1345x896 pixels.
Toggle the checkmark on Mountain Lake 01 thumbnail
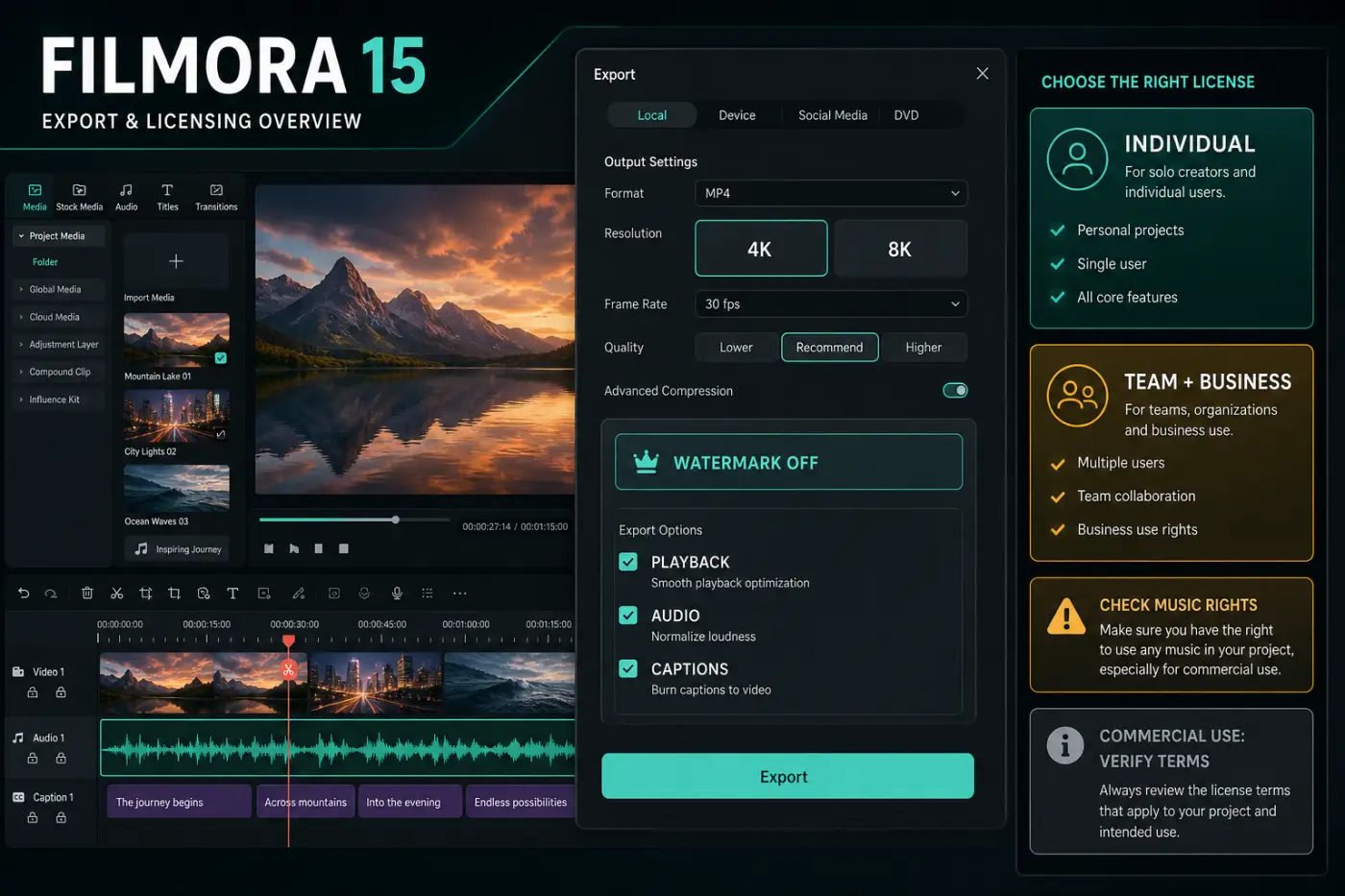pos(221,358)
